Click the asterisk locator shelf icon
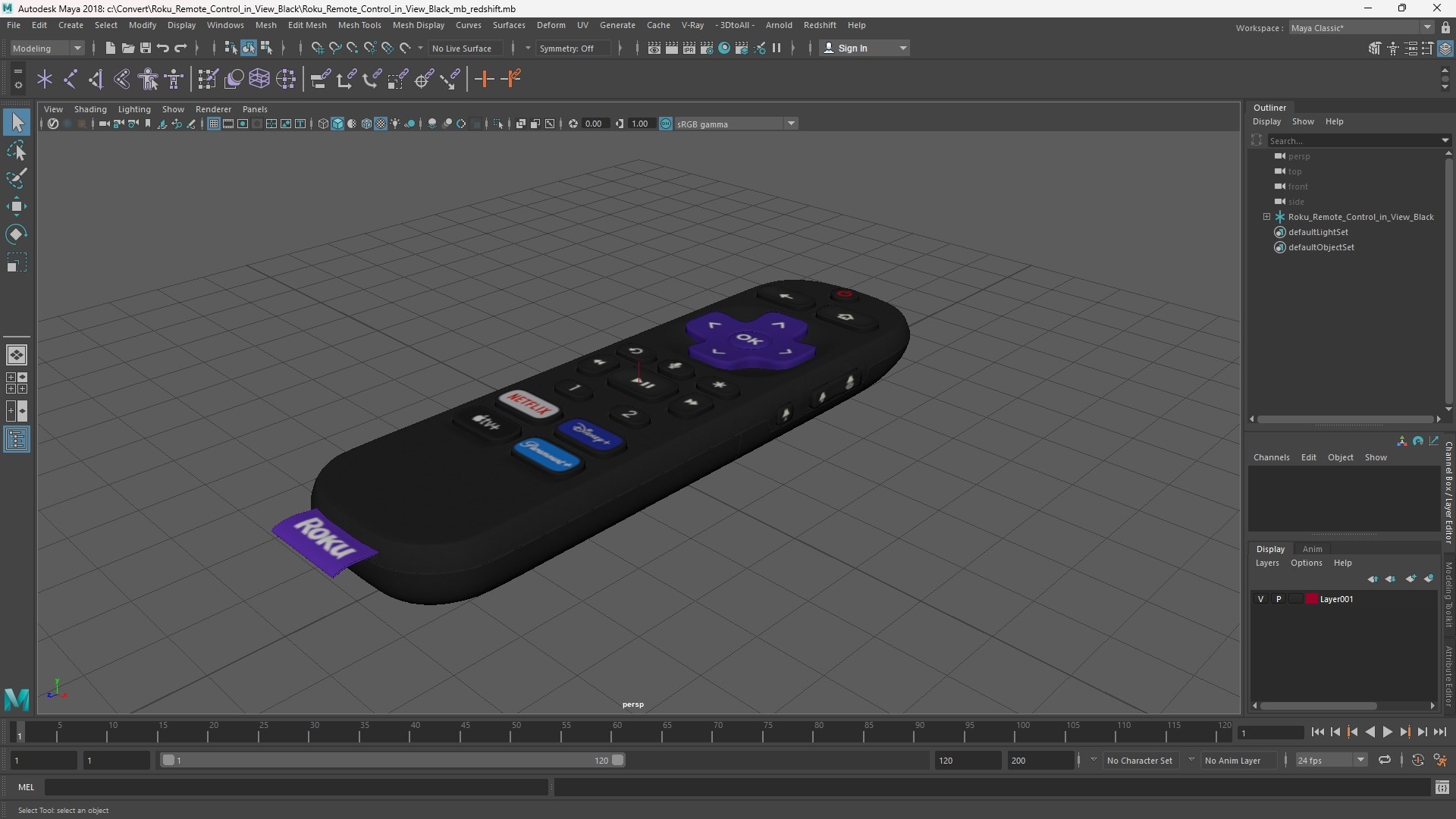Screen dimensions: 1456x819 [45, 79]
